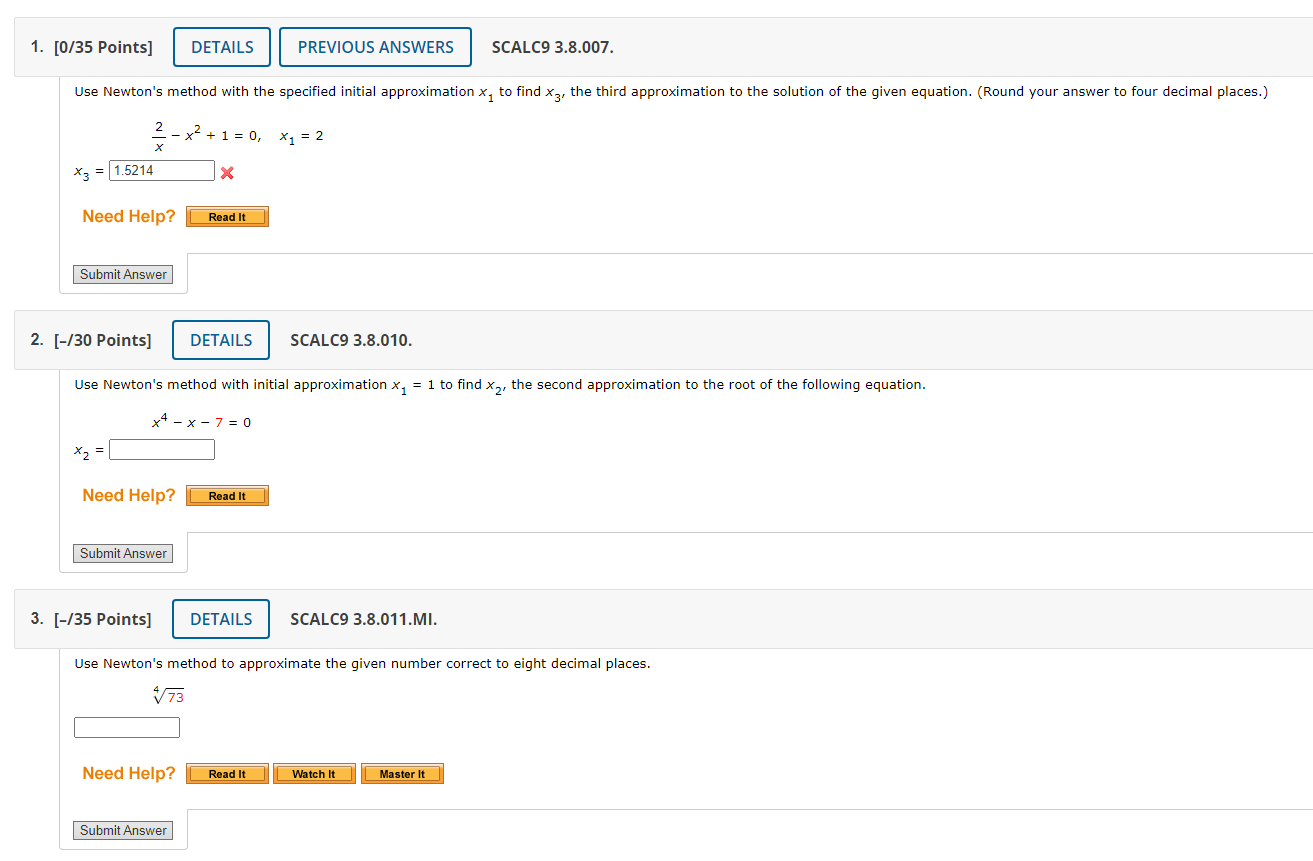Select the empty x2 answer box

click(x=161, y=449)
